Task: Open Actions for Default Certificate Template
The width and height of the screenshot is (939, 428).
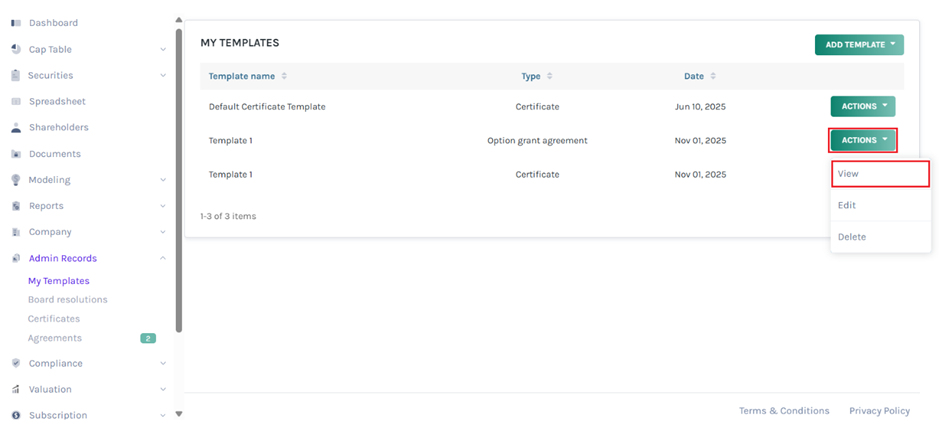Action: pos(862,106)
